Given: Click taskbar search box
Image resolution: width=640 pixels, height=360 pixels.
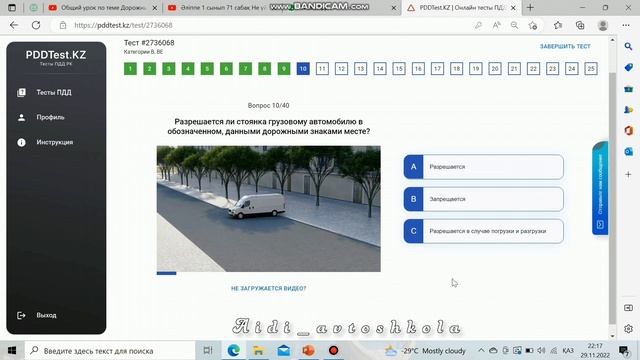Looking at the screenshot, I should 110,351.
